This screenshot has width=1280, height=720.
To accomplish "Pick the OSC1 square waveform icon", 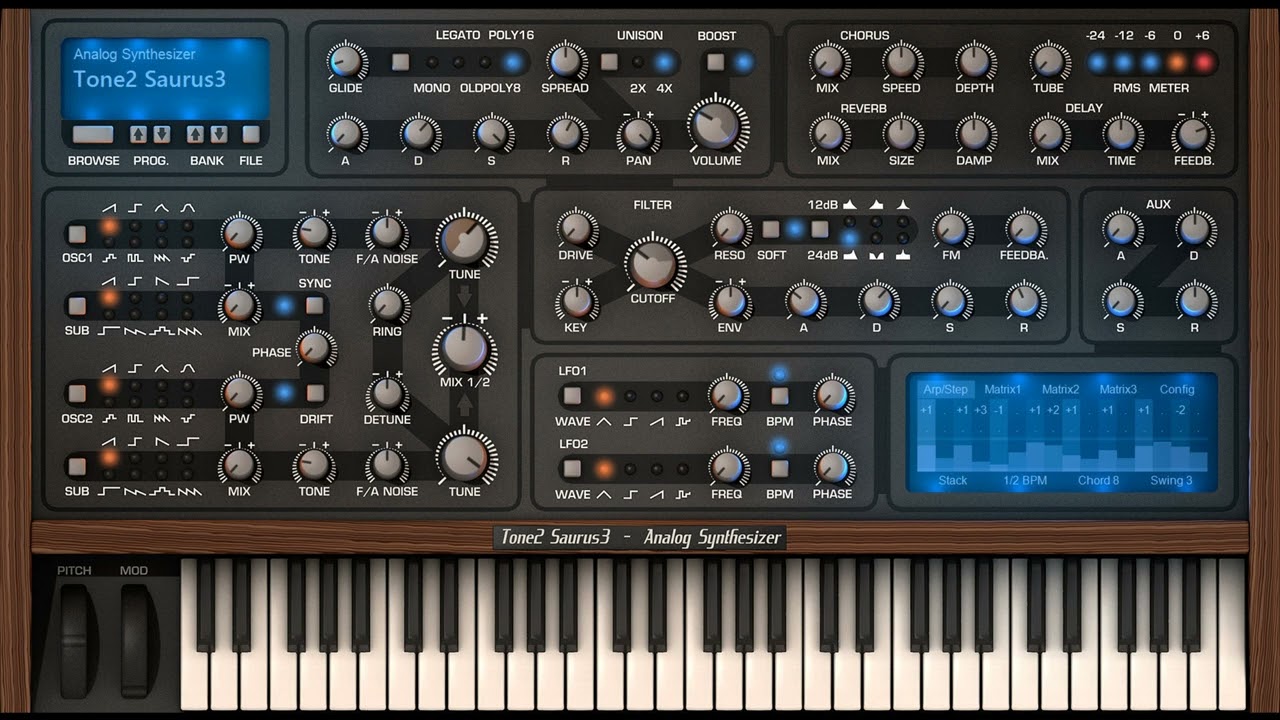I will tap(135, 208).
